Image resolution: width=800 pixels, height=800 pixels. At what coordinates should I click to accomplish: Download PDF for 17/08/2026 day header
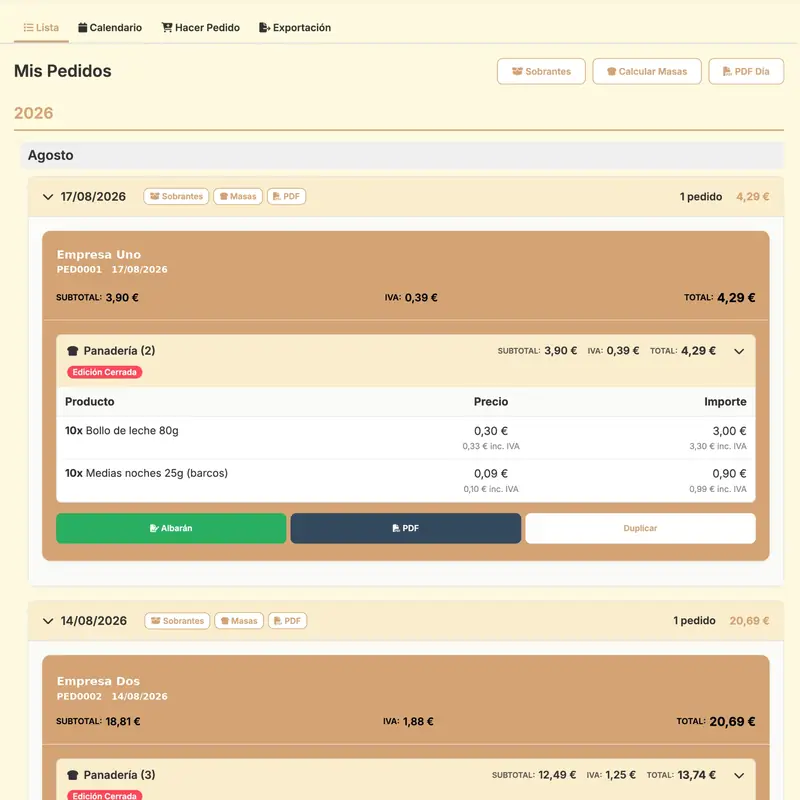pyautogui.click(x=286, y=196)
